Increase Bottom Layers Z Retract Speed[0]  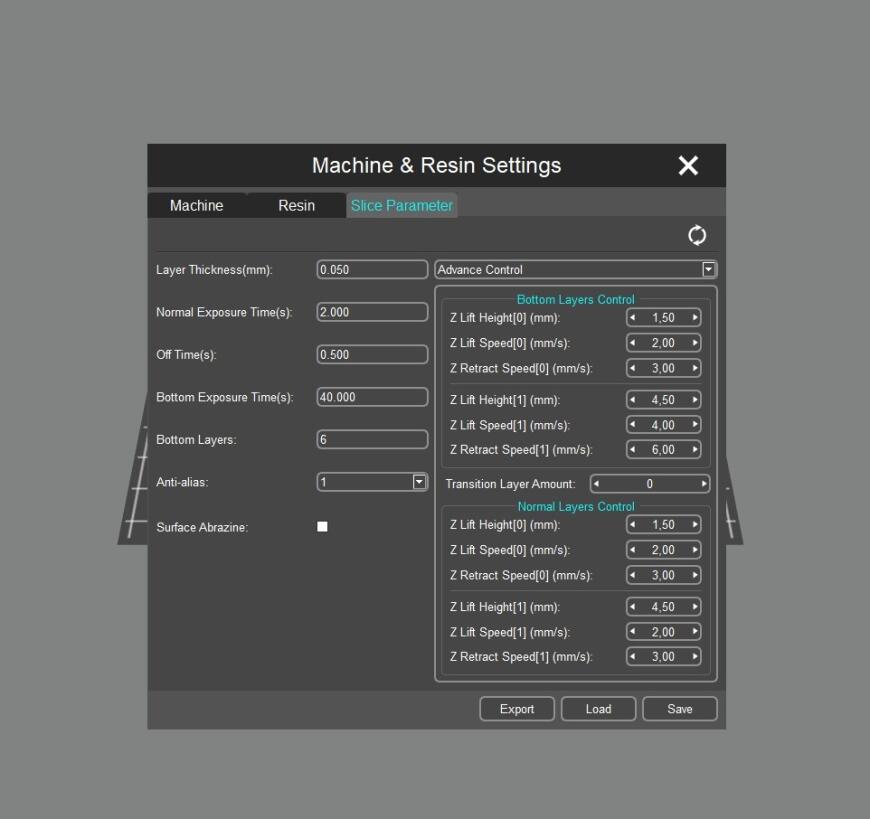[695, 368]
